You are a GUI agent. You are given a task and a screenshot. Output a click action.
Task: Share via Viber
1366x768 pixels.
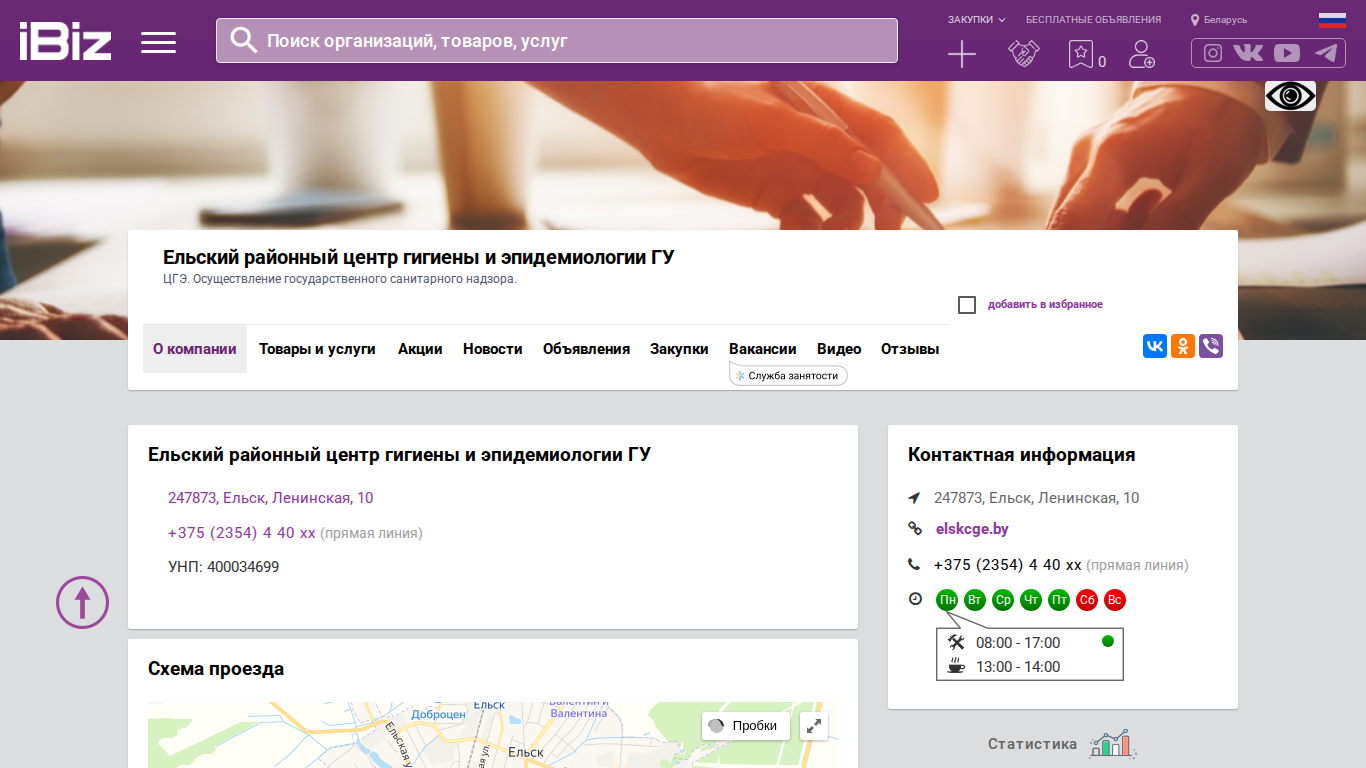[x=1211, y=346]
